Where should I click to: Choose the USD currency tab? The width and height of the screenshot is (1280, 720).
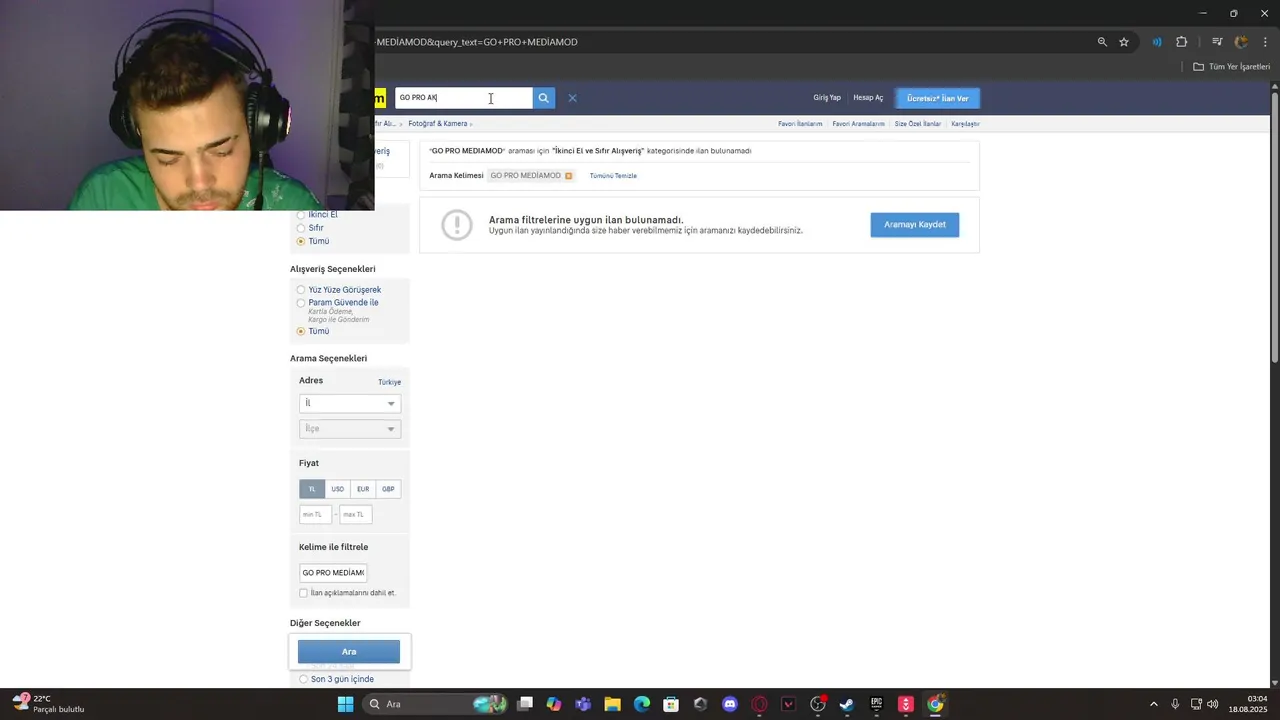[338, 489]
